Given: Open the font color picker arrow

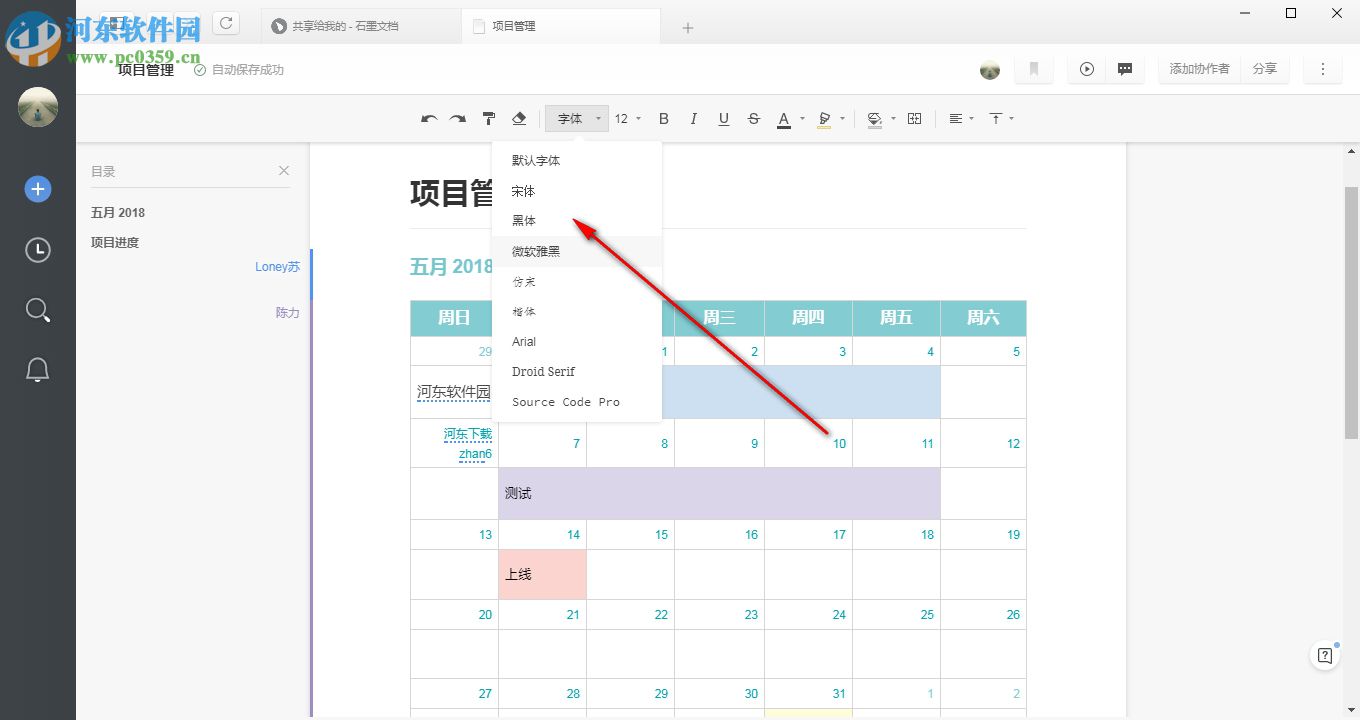Looking at the screenshot, I should coord(802,119).
